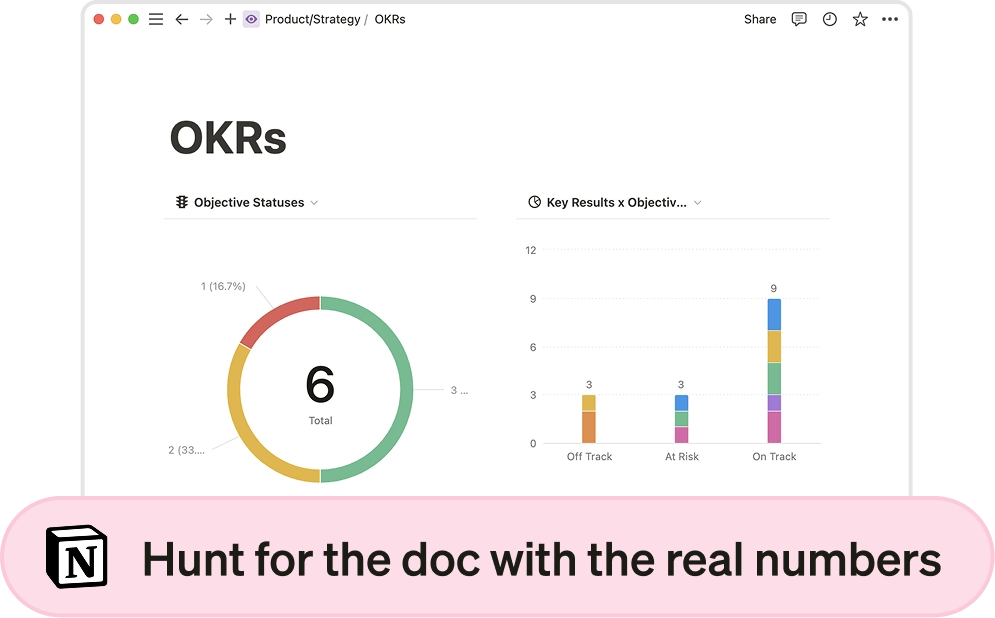
Task: Click the Off Track axis label
Action: (590, 456)
